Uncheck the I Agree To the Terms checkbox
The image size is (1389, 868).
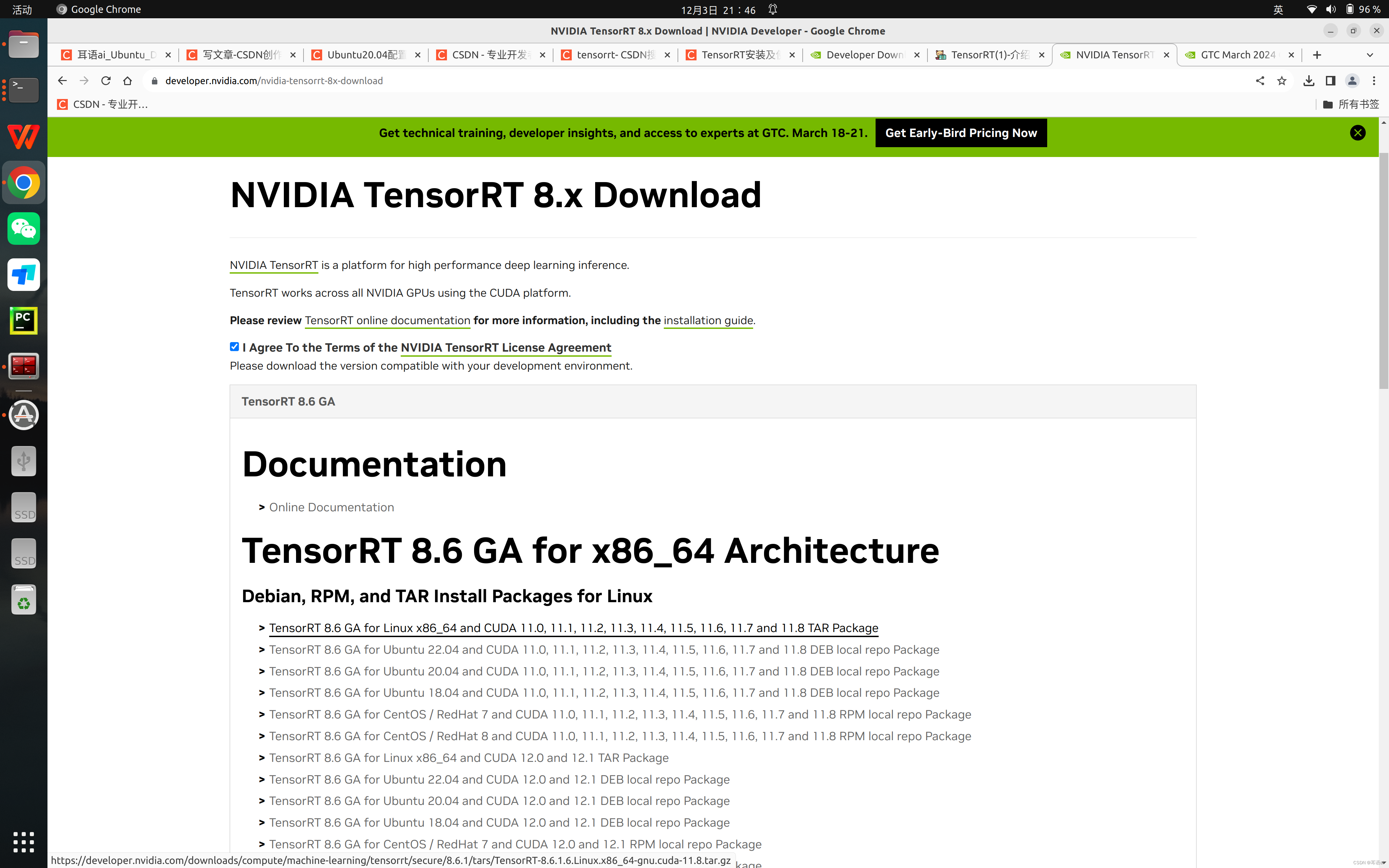click(234, 347)
